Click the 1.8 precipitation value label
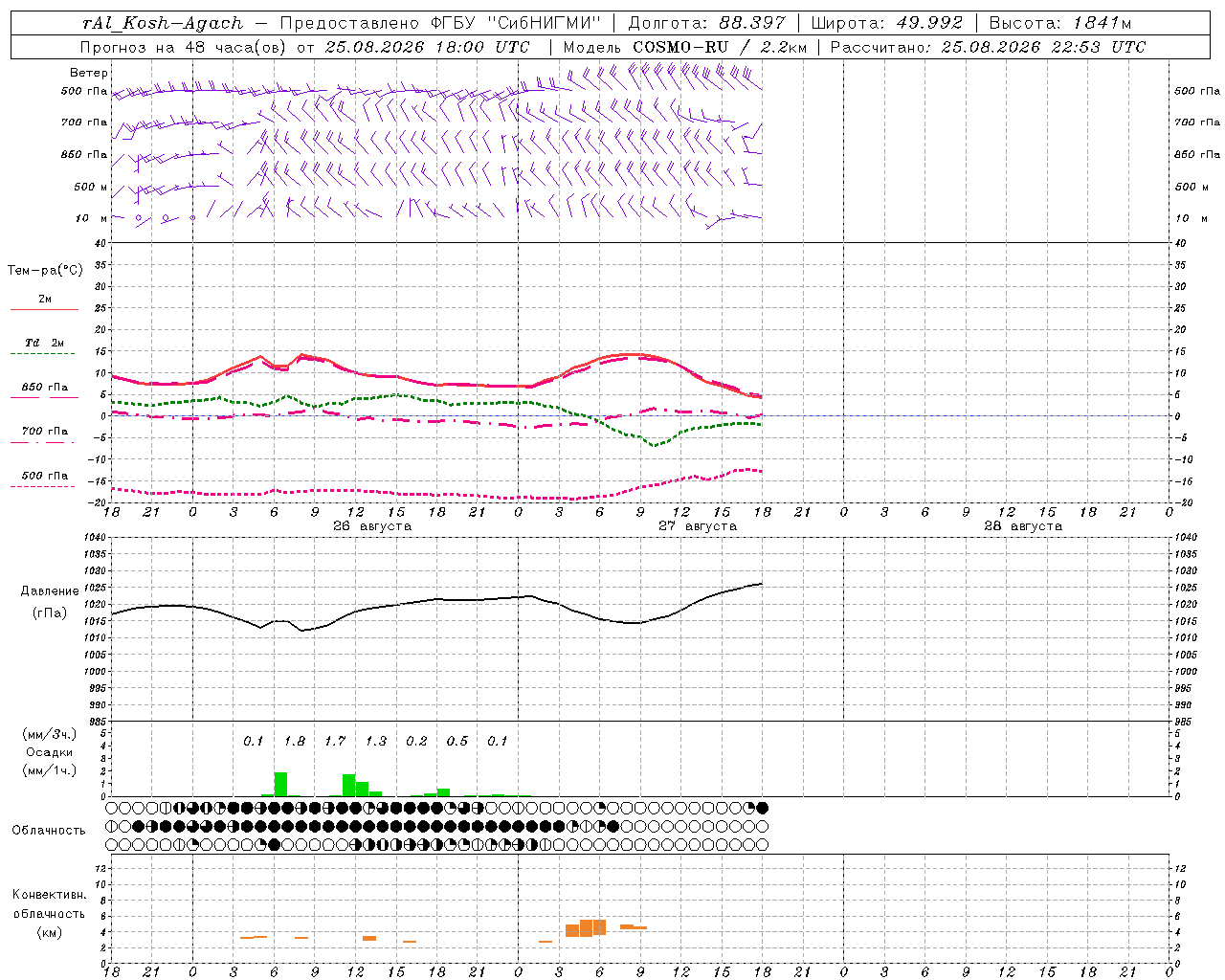The image size is (1225, 980). [294, 741]
